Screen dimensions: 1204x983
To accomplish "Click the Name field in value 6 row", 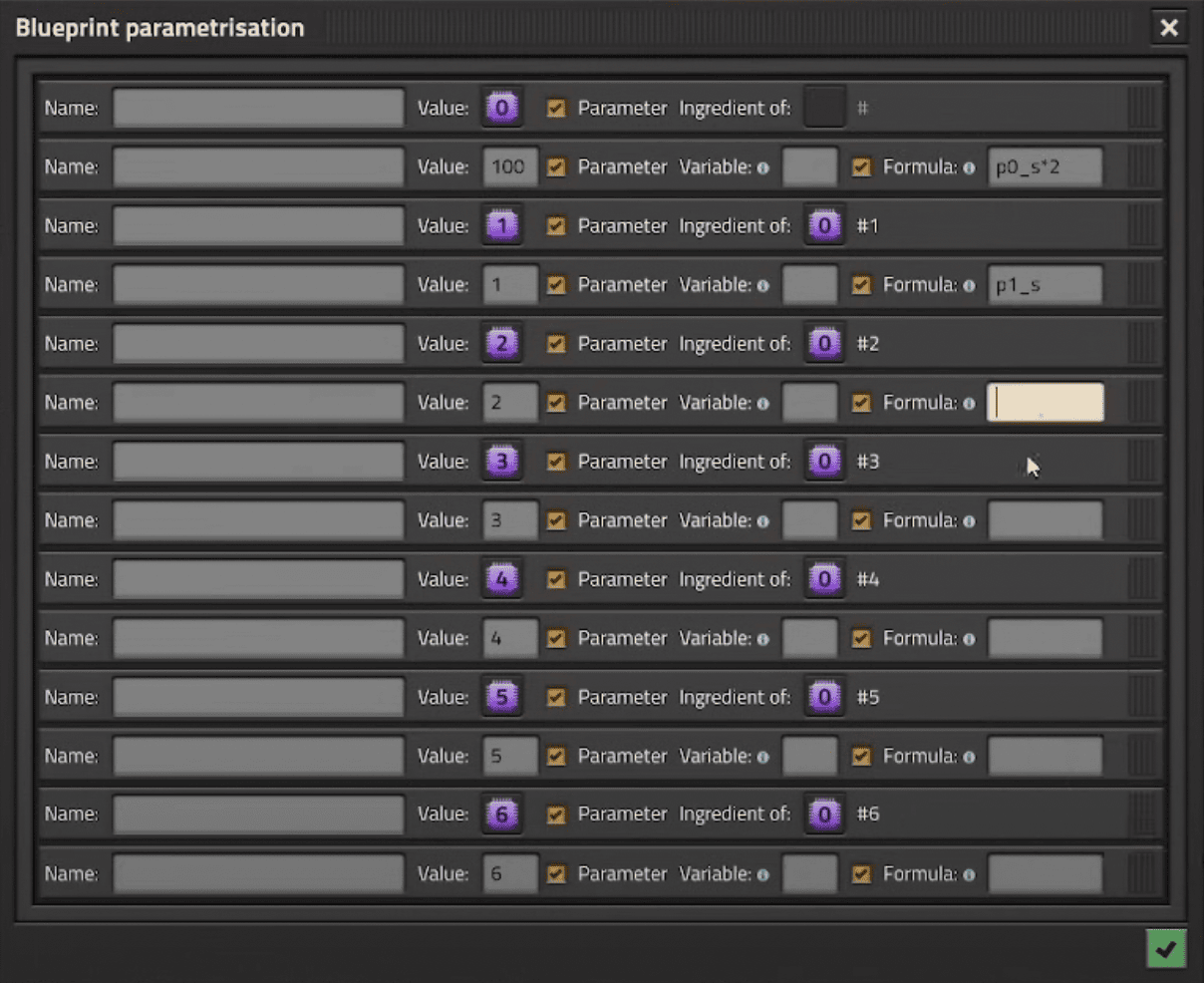I will (258, 873).
